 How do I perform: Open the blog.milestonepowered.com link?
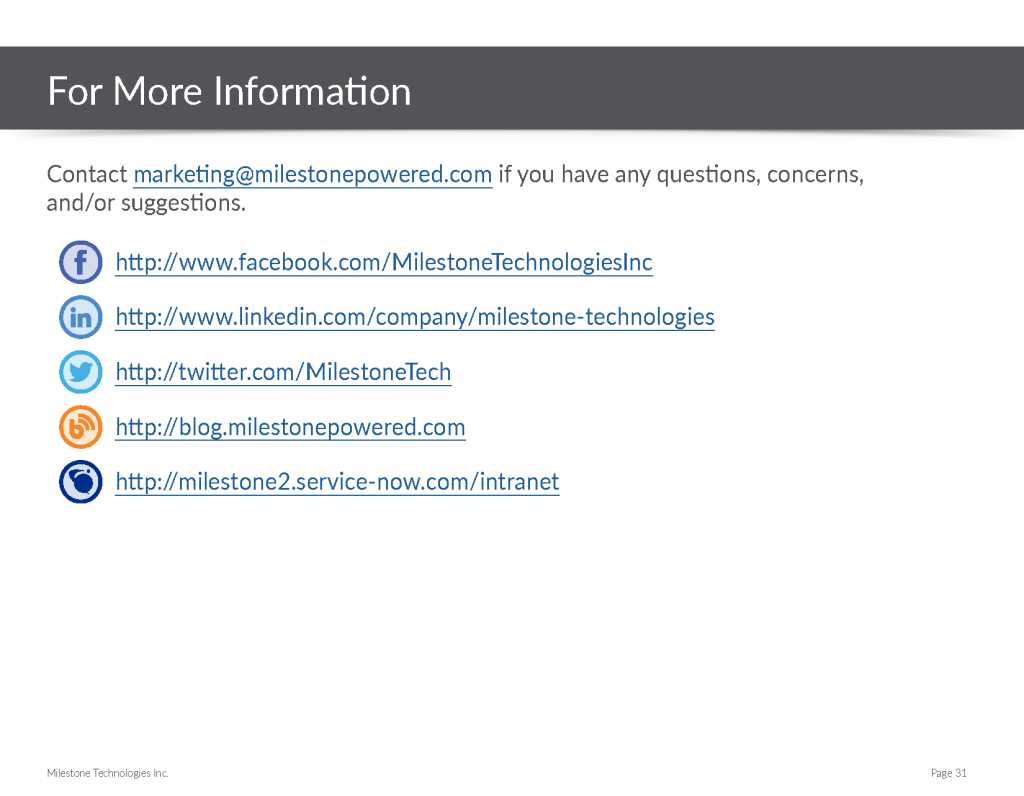(290, 428)
